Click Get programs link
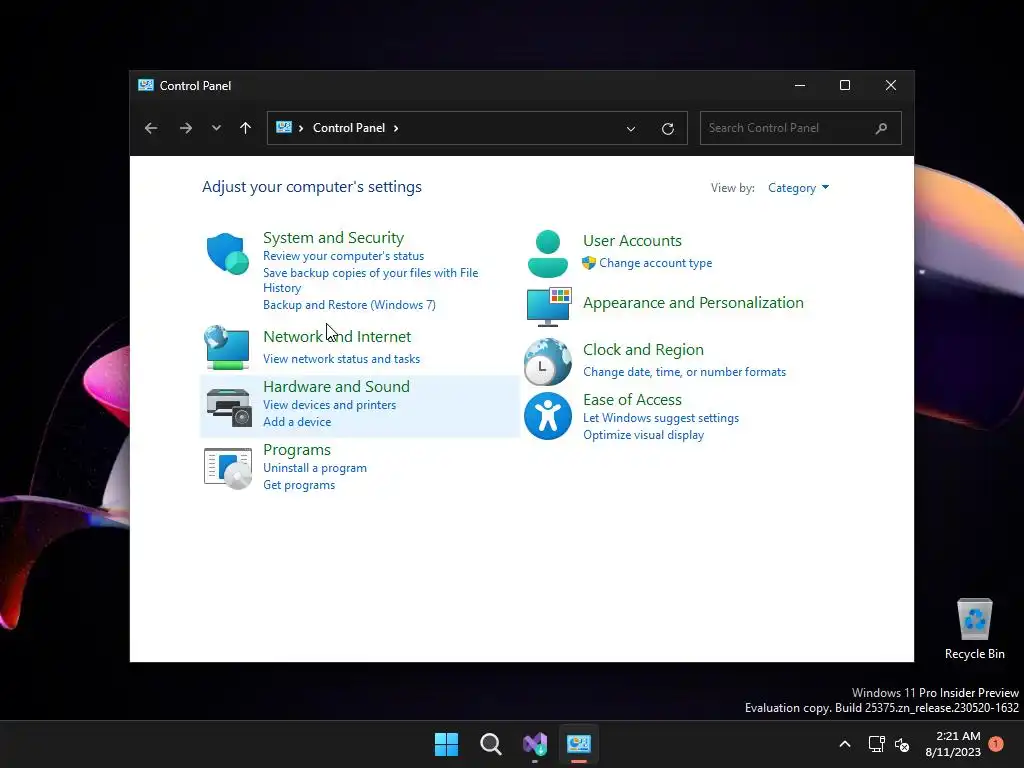 (x=298, y=485)
